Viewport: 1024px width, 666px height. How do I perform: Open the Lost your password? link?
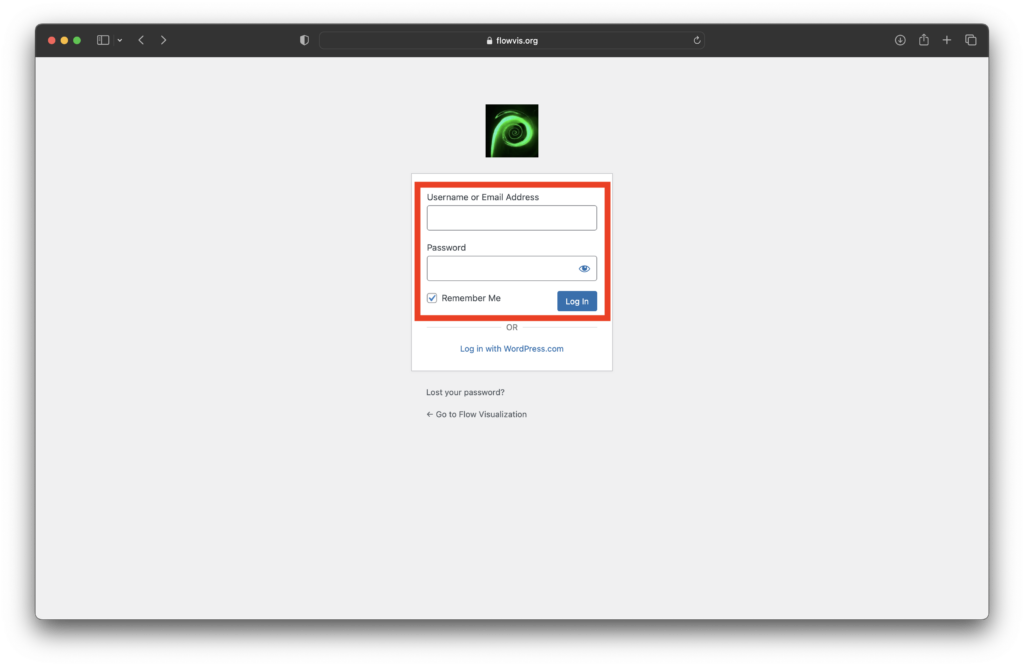point(465,393)
